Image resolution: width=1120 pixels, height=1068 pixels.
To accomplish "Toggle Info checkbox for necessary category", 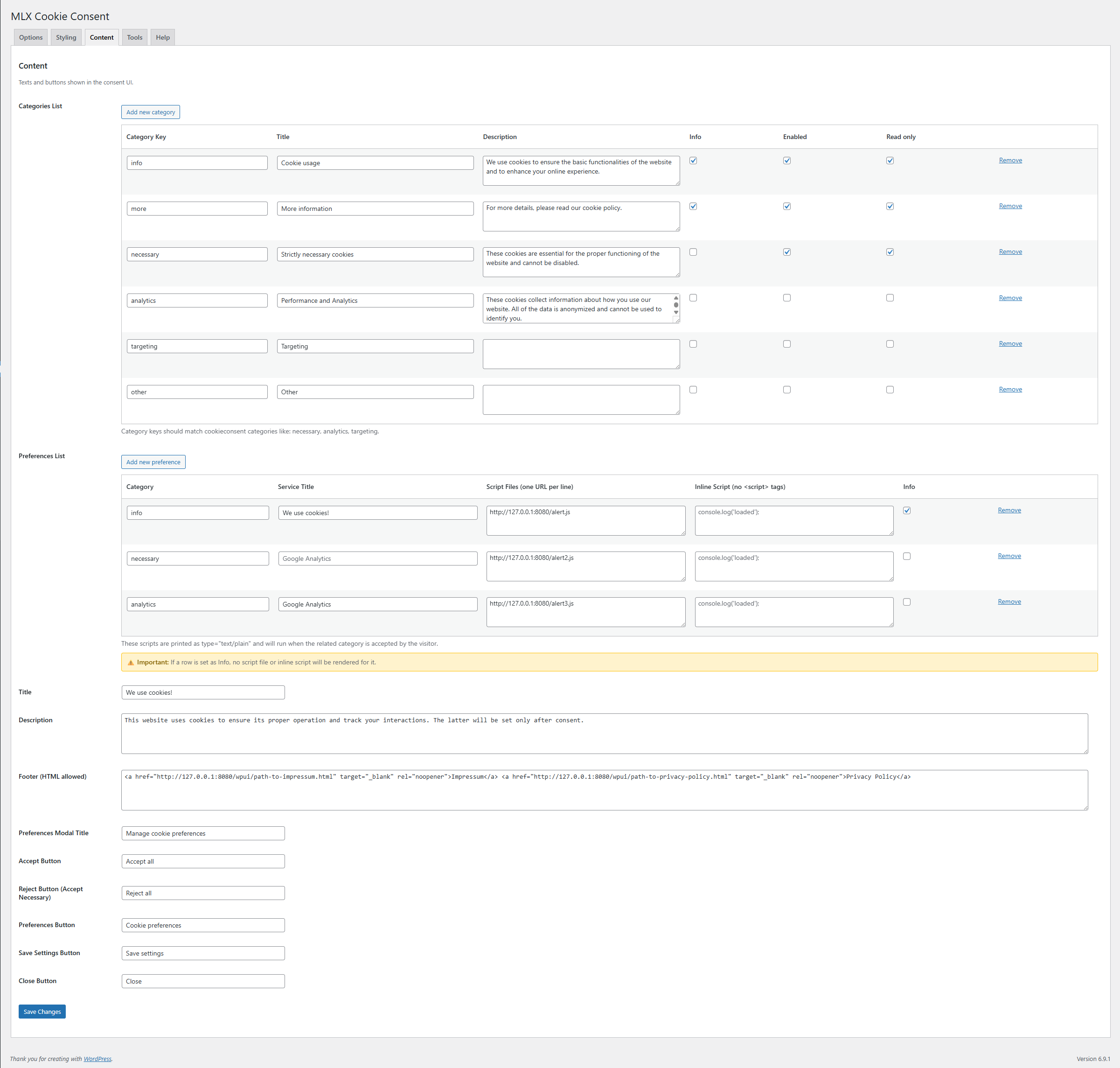I will [693, 252].
